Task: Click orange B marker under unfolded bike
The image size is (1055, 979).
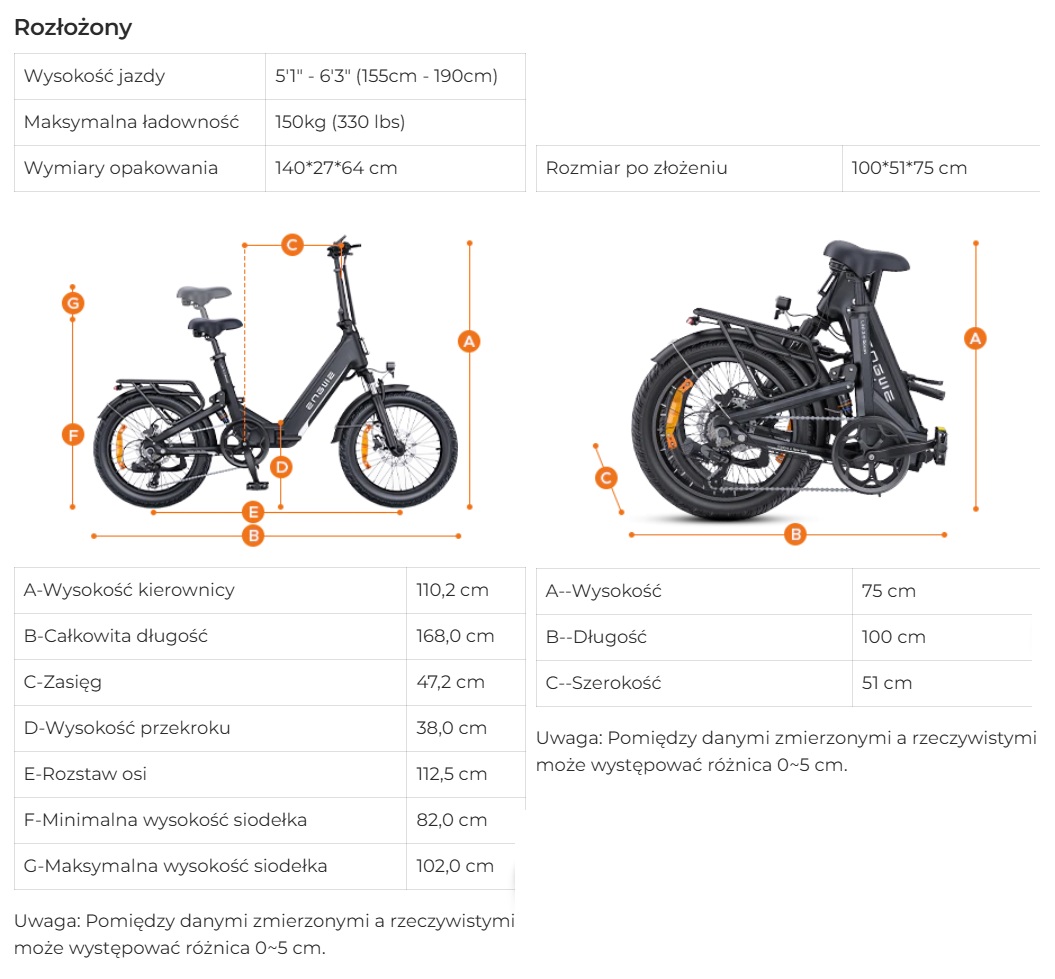Action: pyautogui.click(x=254, y=536)
